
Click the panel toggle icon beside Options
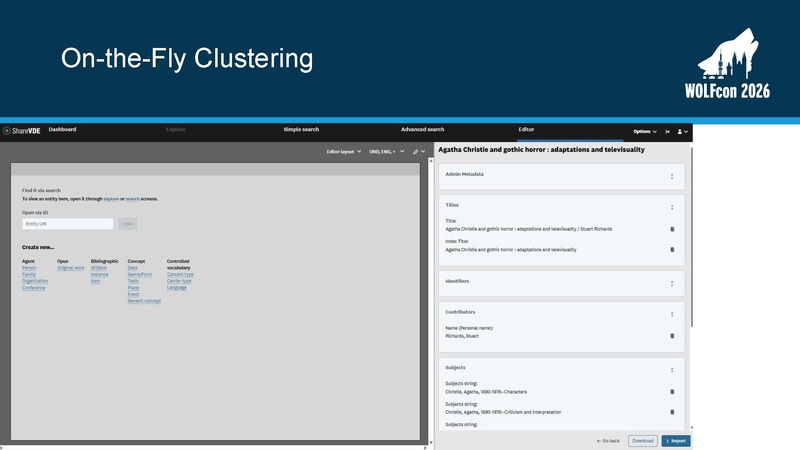667,132
